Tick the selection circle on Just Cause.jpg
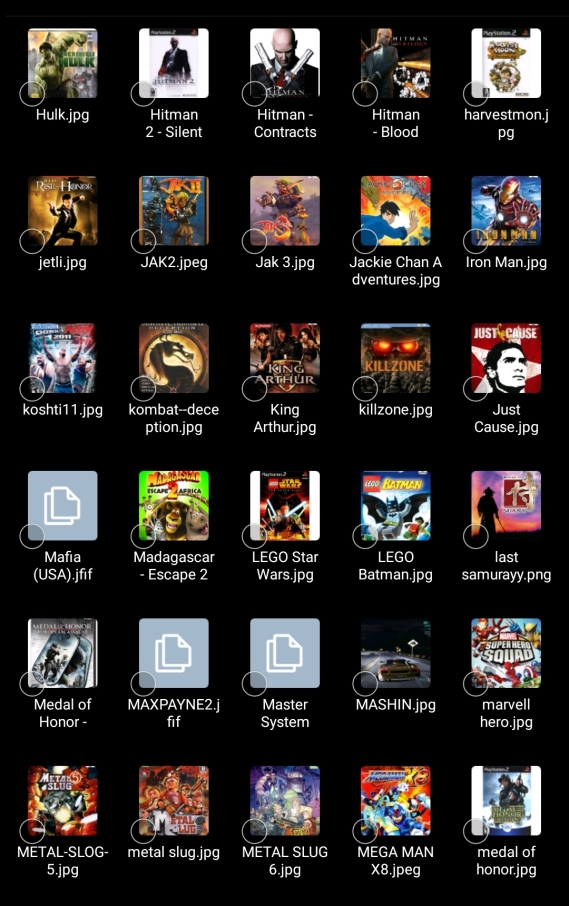Screen dimensions: 569x906 [x=476, y=388]
